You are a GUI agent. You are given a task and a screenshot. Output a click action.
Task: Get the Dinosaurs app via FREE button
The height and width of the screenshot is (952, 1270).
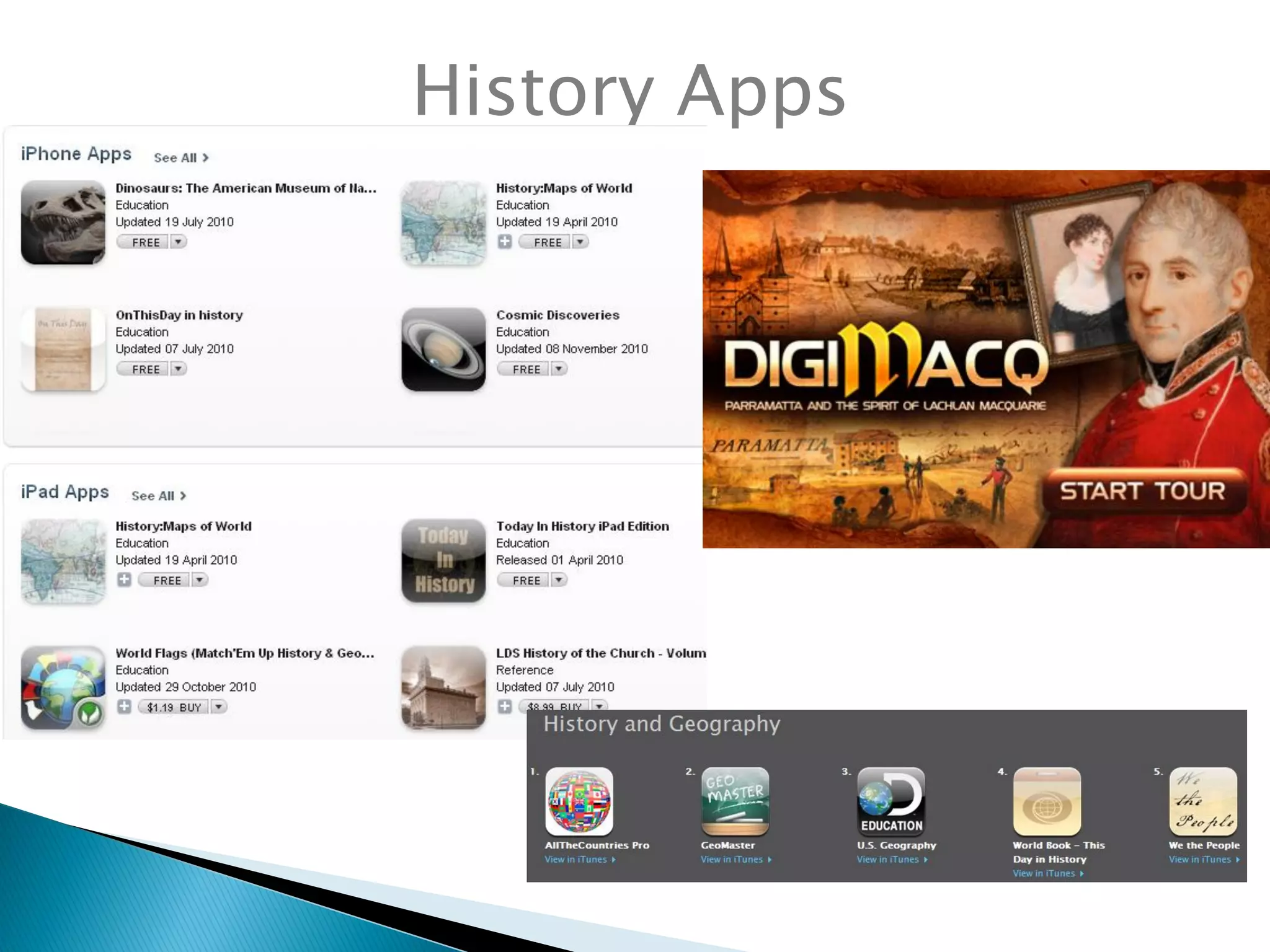click(143, 242)
